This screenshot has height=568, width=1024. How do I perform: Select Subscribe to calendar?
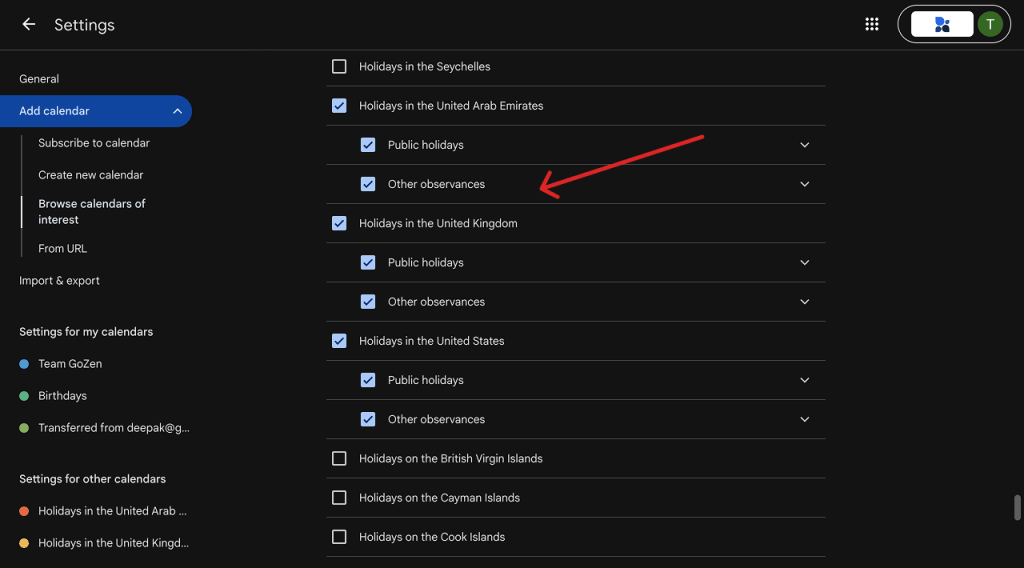(x=94, y=143)
